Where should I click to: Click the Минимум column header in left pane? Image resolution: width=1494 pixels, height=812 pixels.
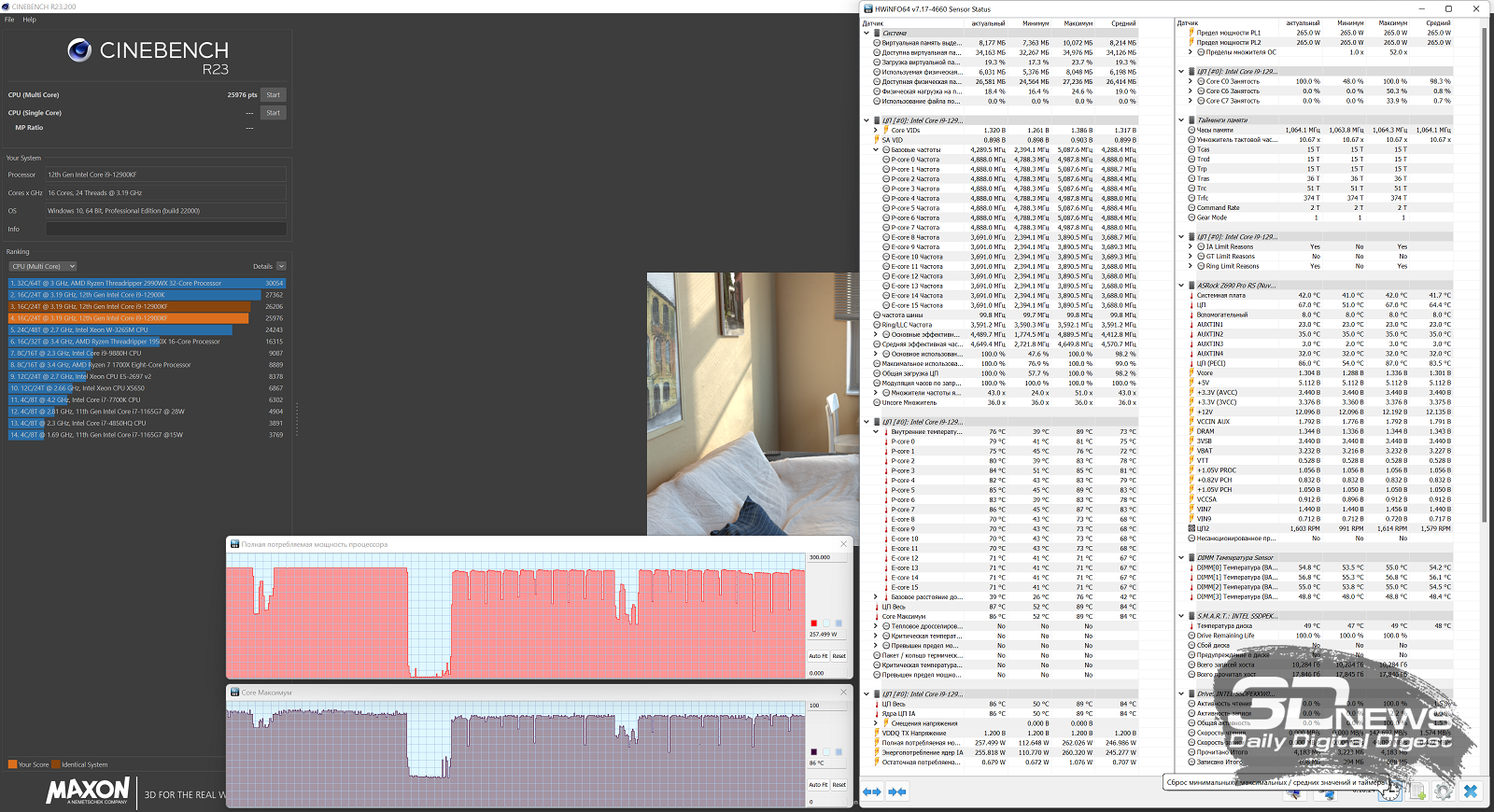pos(1035,23)
